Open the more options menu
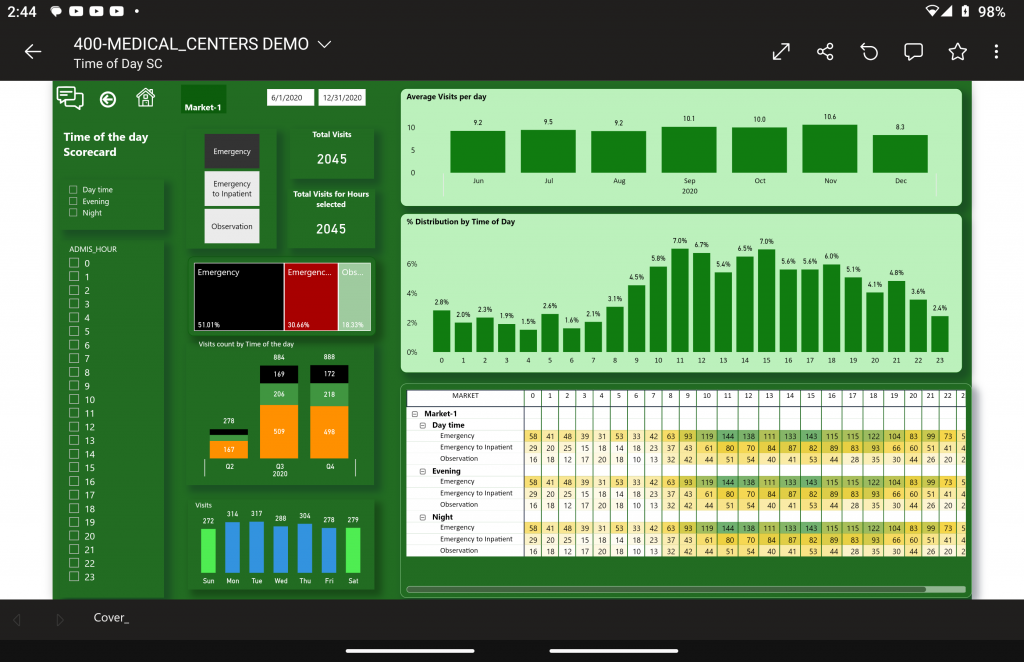Image resolution: width=1024 pixels, height=662 pixels. pyautogui.click(x=996, y=52)
